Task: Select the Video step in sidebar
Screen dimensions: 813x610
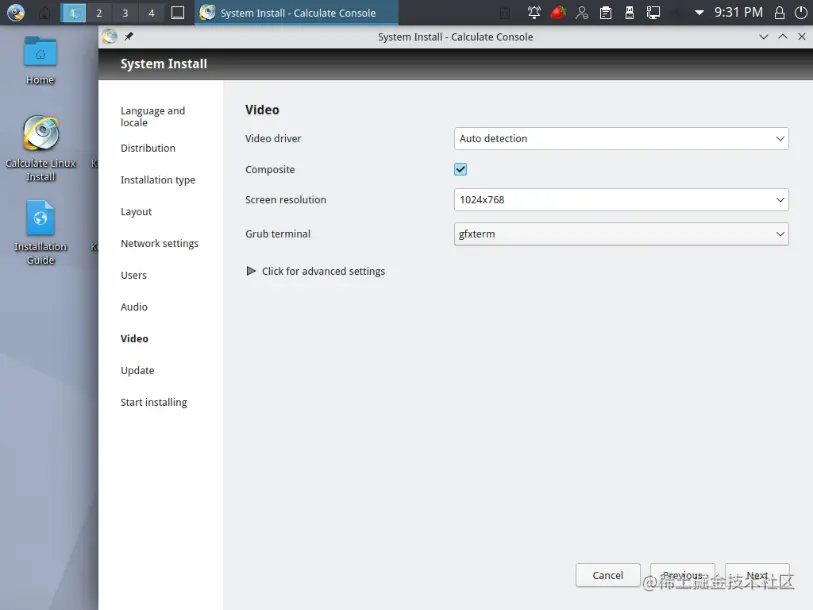Action: [134, 339]
